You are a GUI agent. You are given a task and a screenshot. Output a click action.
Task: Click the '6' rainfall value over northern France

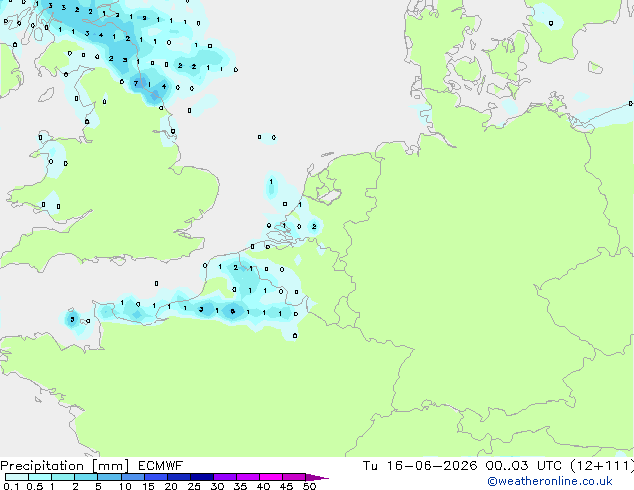(232, 311)
